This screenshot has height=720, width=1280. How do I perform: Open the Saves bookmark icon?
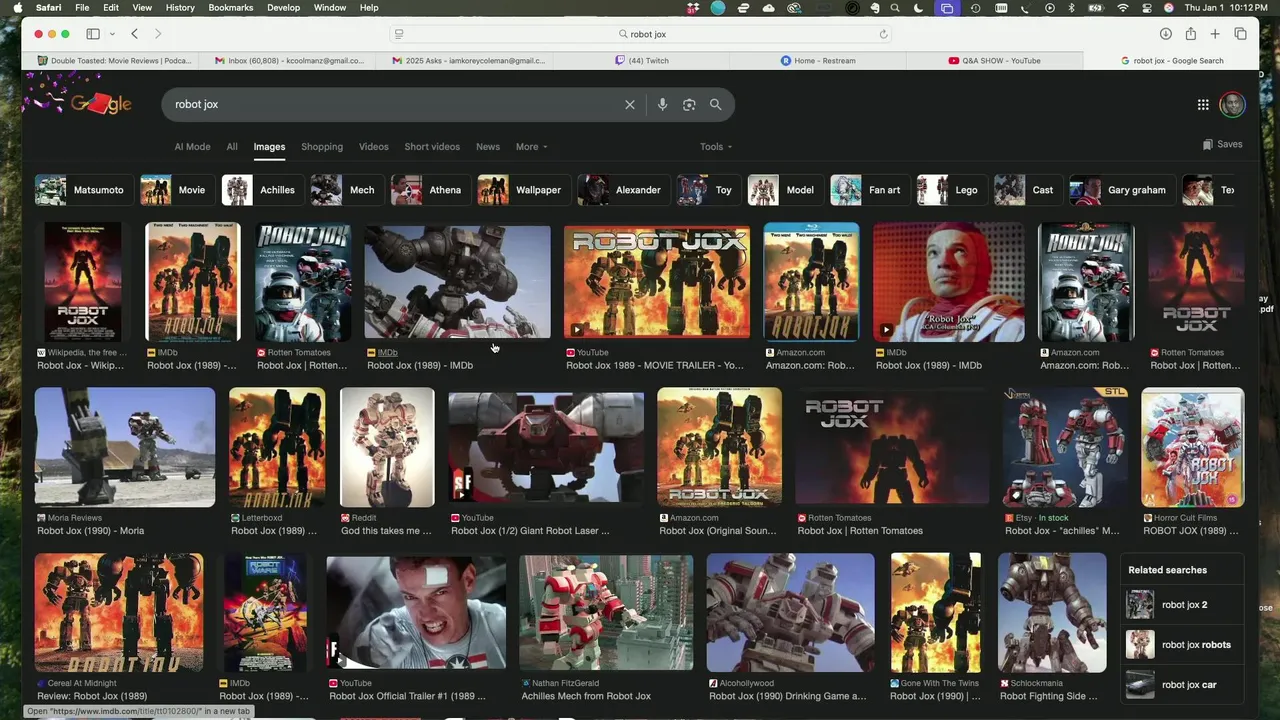click(1208, 145)
